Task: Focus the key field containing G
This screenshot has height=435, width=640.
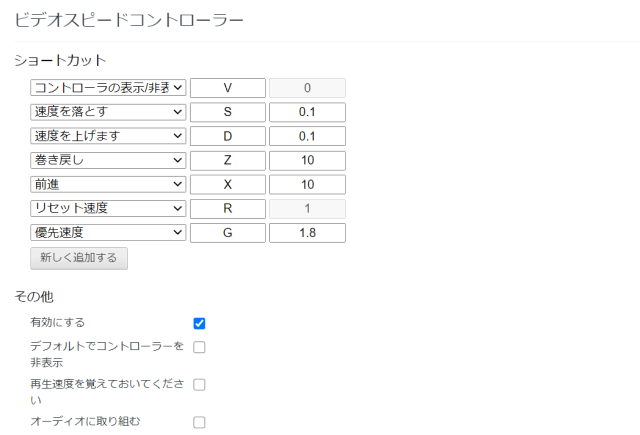Action: point(228,233)
